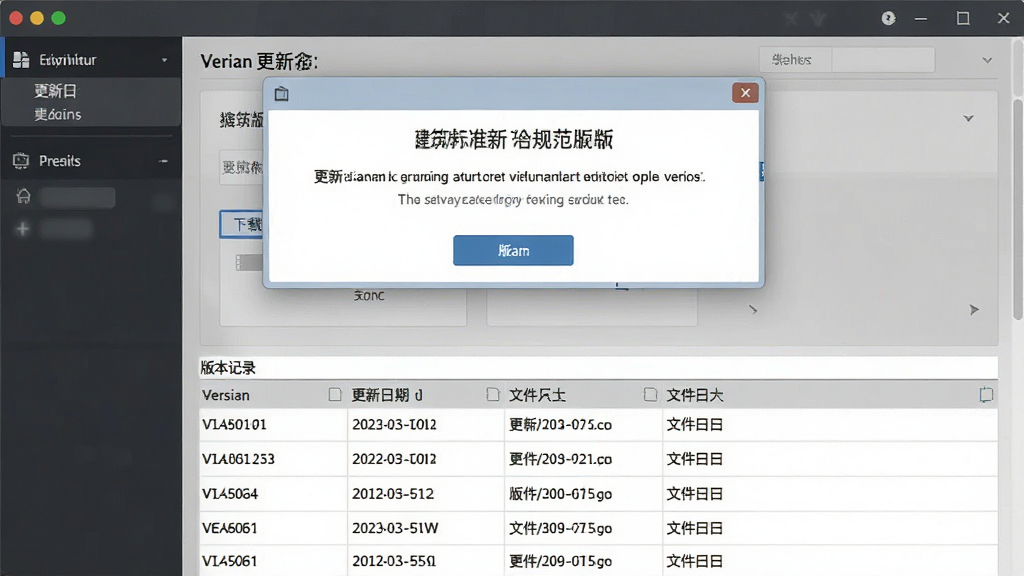Screen dimensions: 1024x576
Task: Expand the Etiyihiltur sidebar dropdown arrow
Action: [165, 60]
